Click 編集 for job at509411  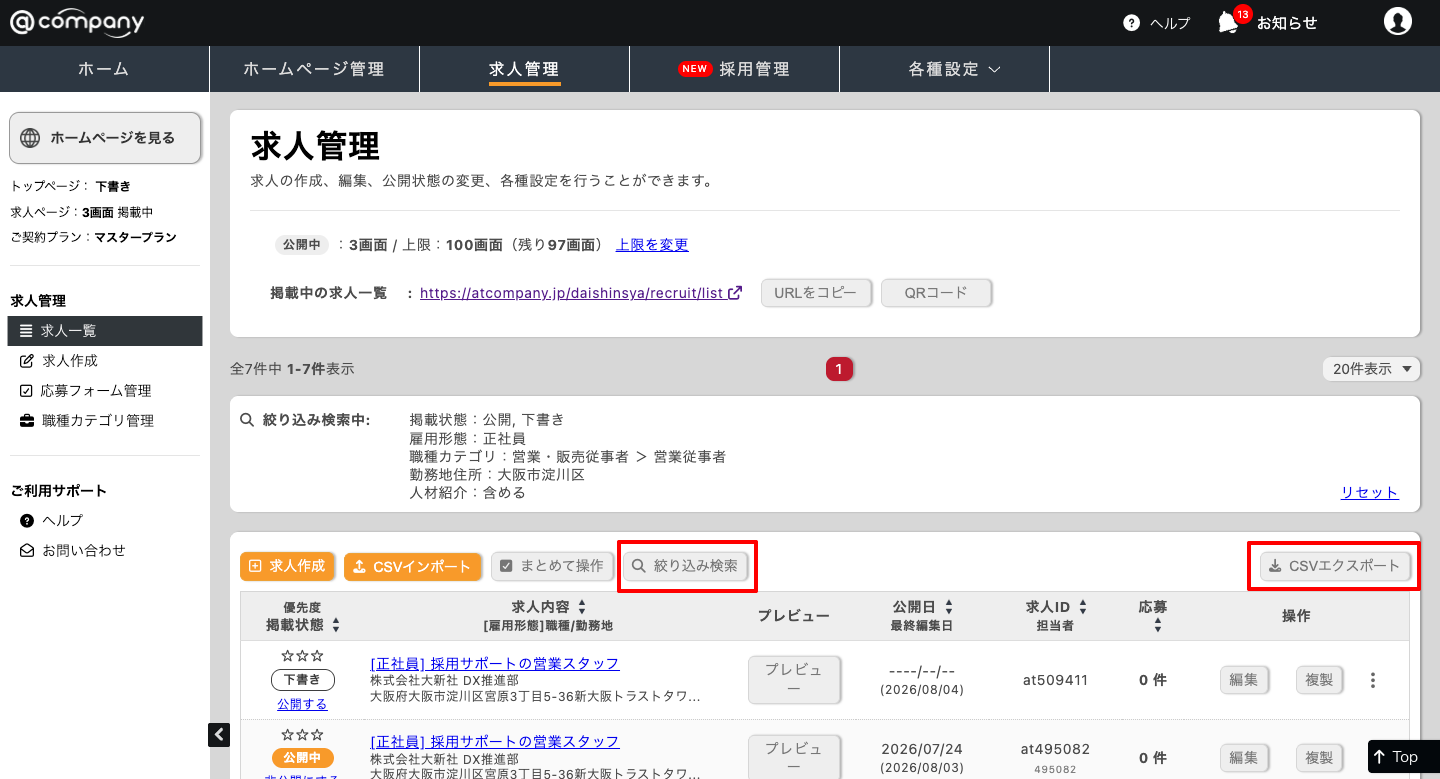[1243, 680]
